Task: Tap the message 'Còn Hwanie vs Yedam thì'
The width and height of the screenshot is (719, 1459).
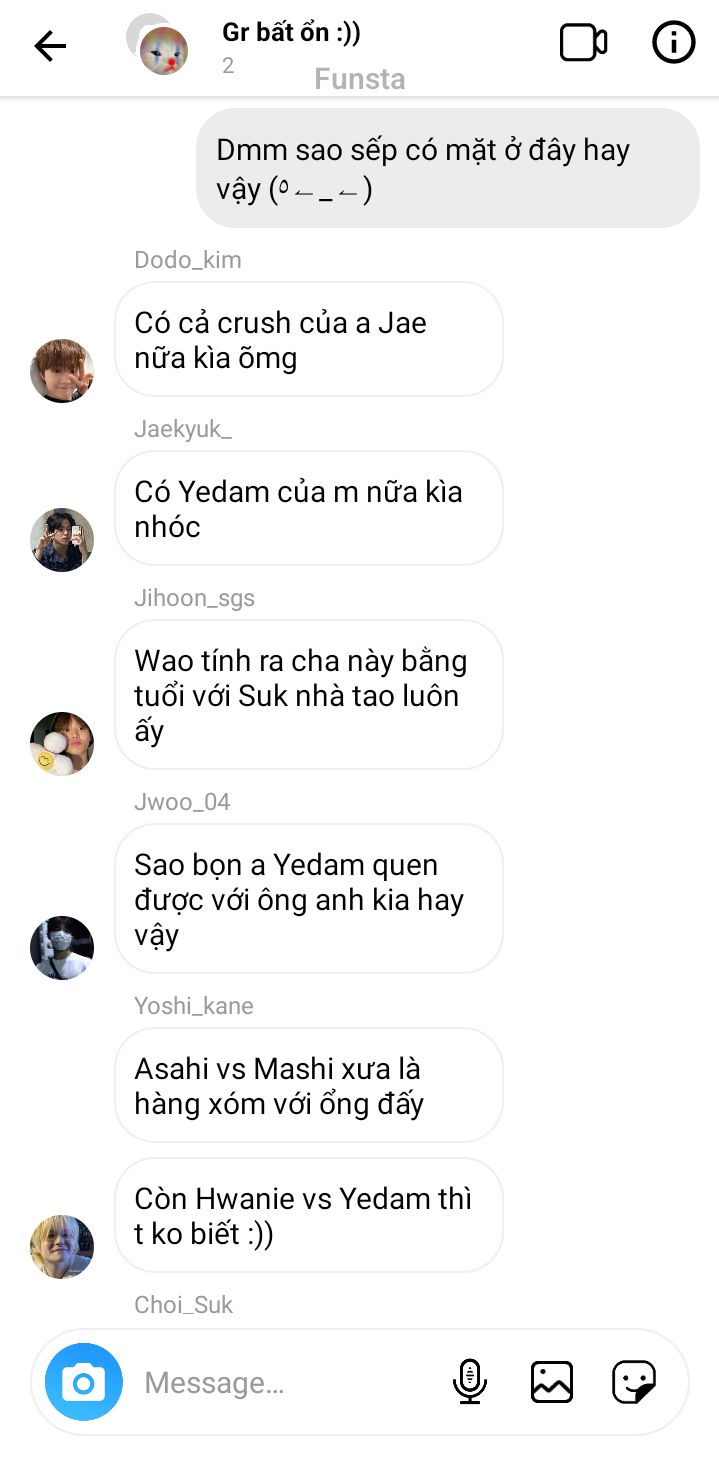Action: 308,1215
